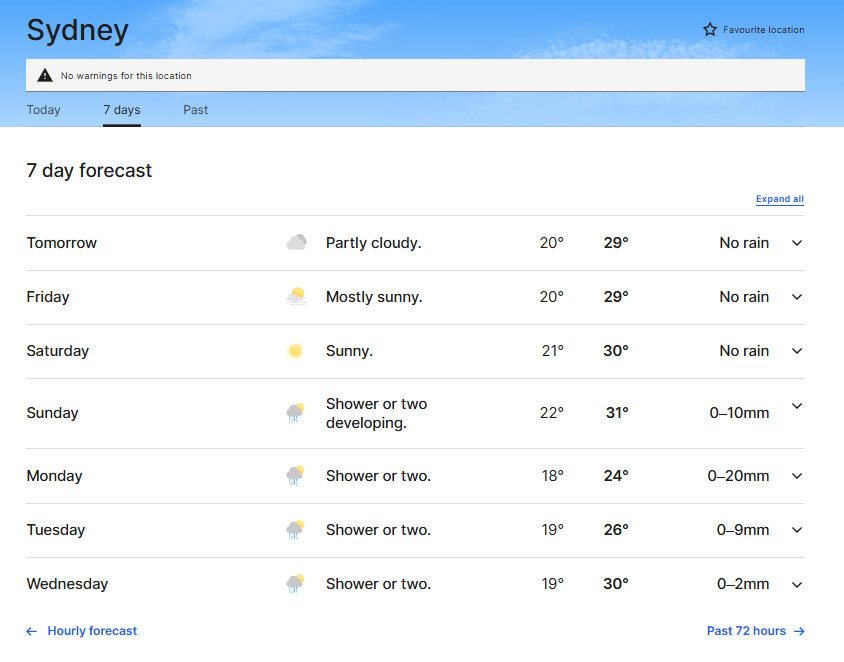The width and height of the screenshot is (844, 662).
Task: Switch to the Today tab
Action: click(44, 110)
